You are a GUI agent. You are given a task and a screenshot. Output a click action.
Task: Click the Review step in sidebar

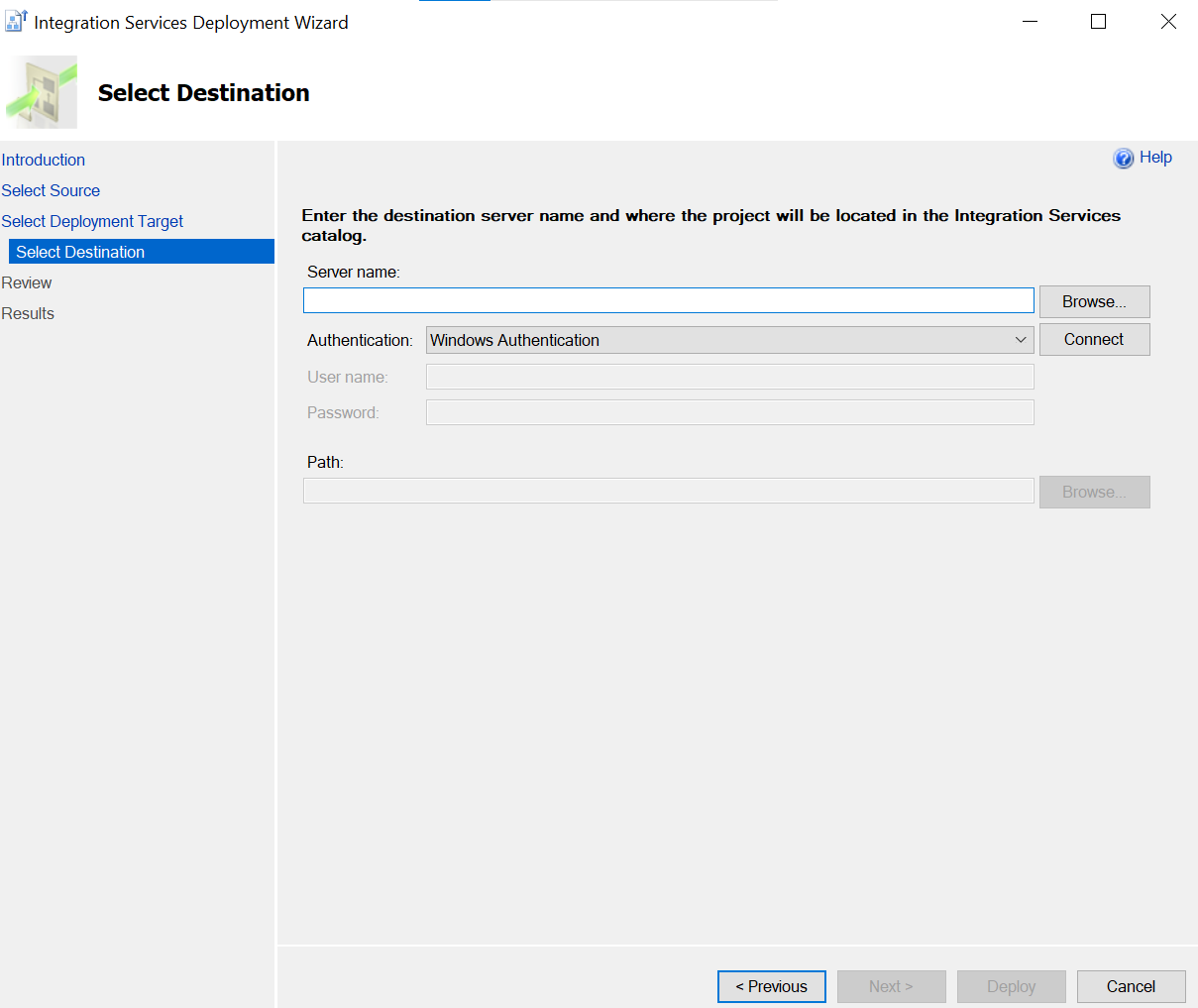point(27,282)
